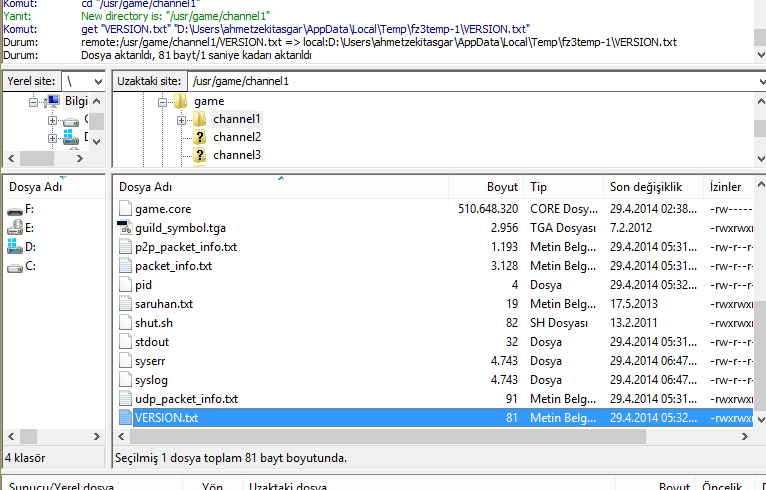The image size is (766, 490).
Task: Click the remote file list vertical scrollbar
Action: [x=759, y=330]
